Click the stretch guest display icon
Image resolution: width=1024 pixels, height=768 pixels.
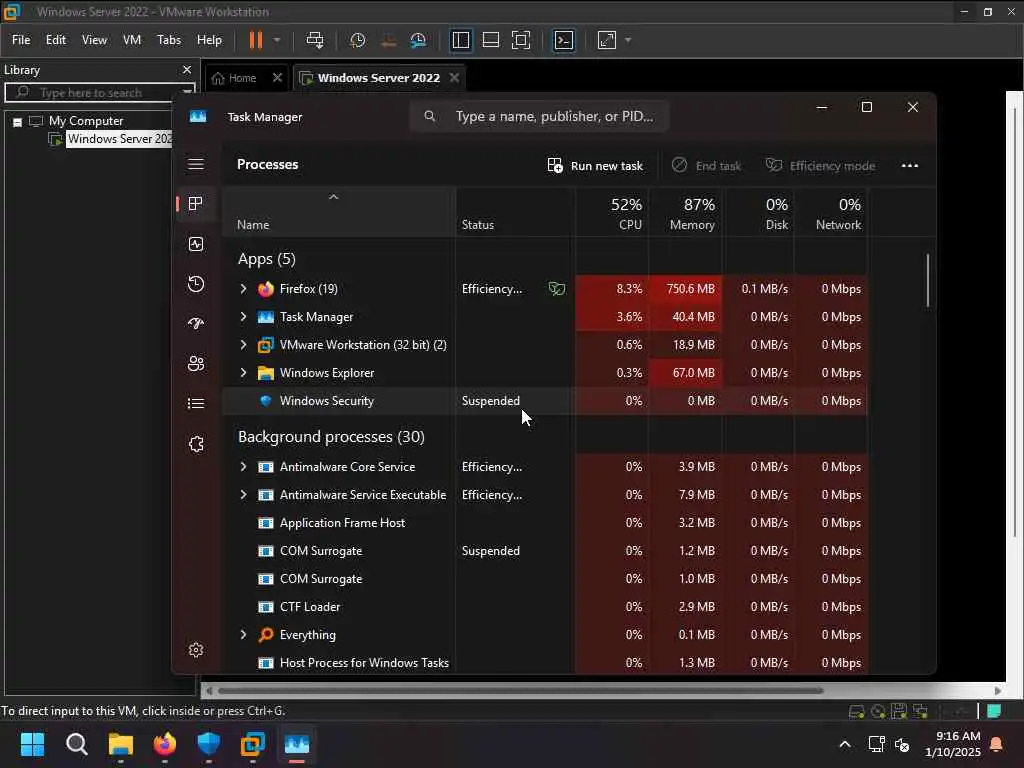click(x=607, y=40)
